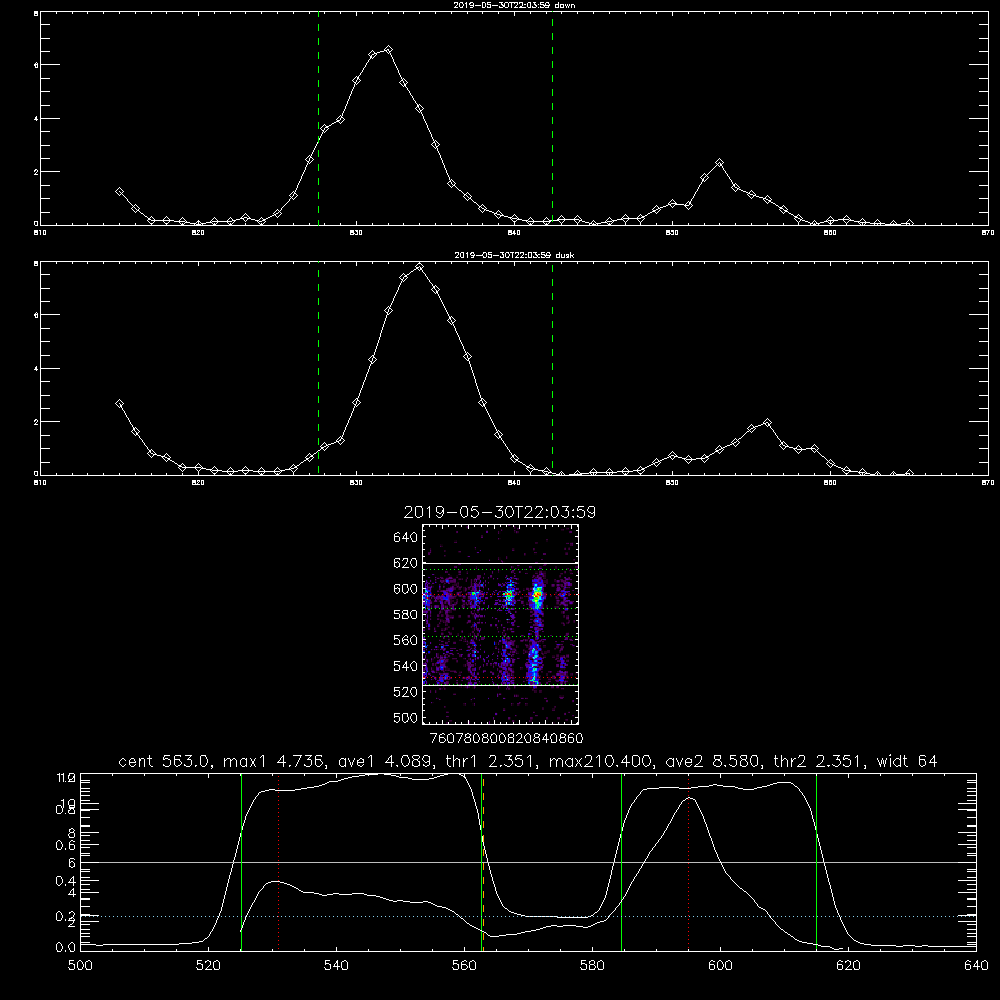Viewport: 1000px width, 1000px height.
Task: Click the upper white horizontal line in spectral image
Action: pyautogui.click(x=500, y=564)
